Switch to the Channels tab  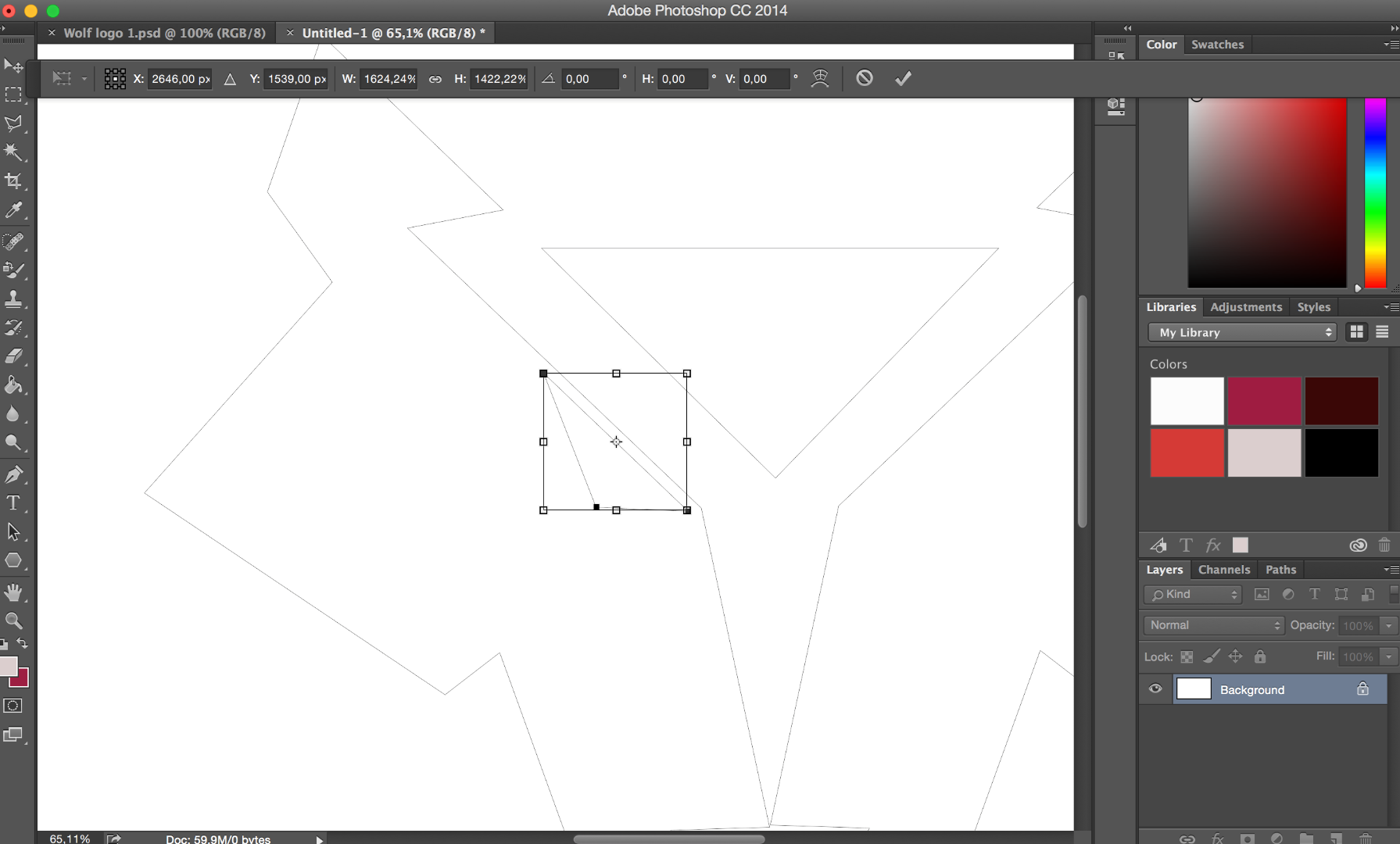(1224, 570)
